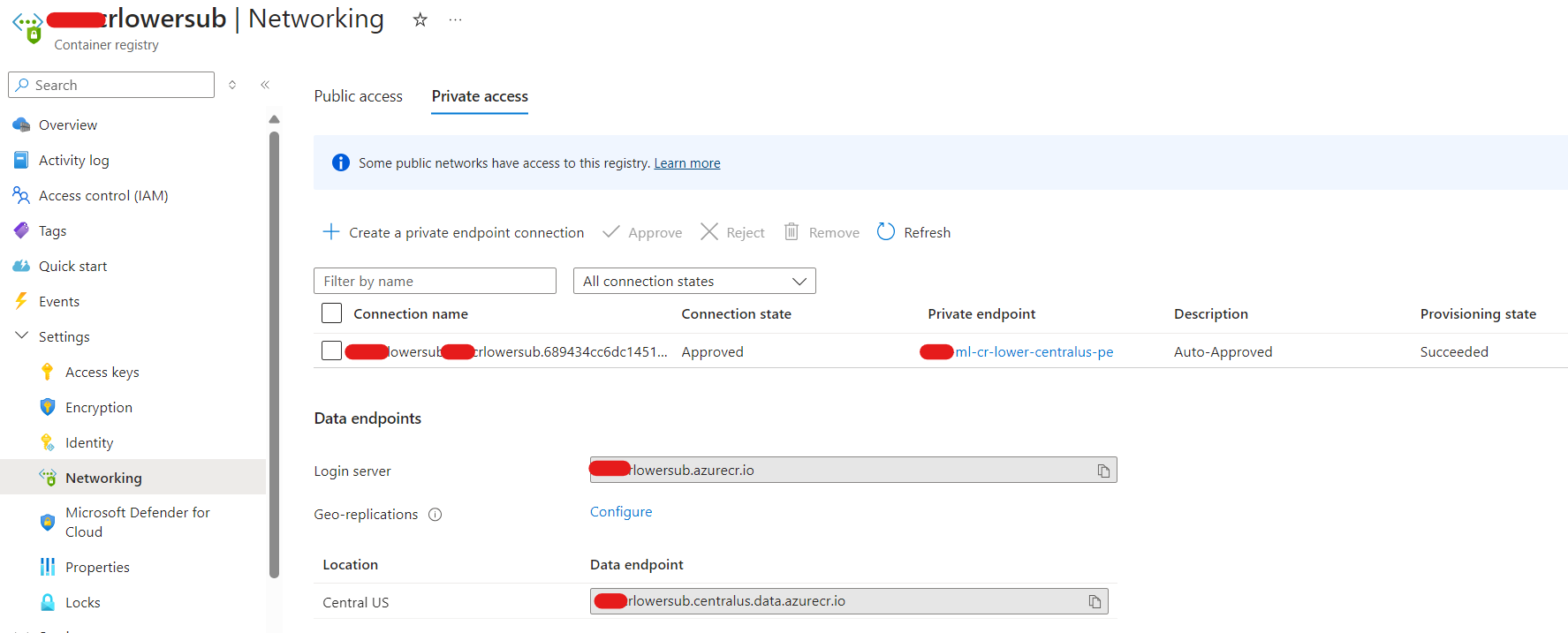
Task: Click the Auto-Approved description cell
Action: pos(1223,351)
